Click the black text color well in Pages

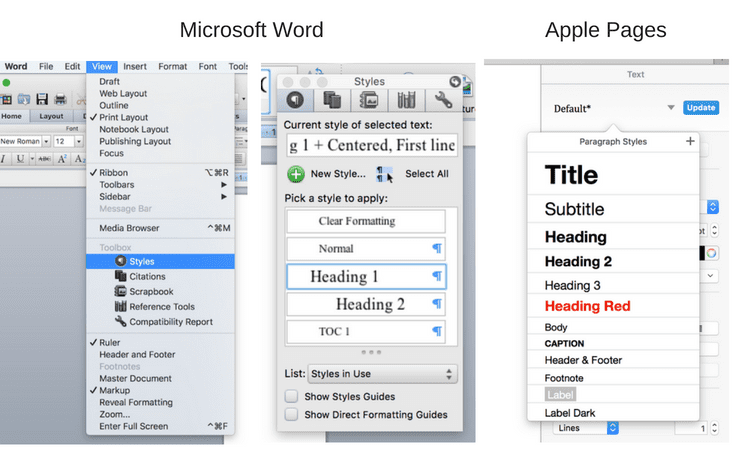click(x=702, y=253)
